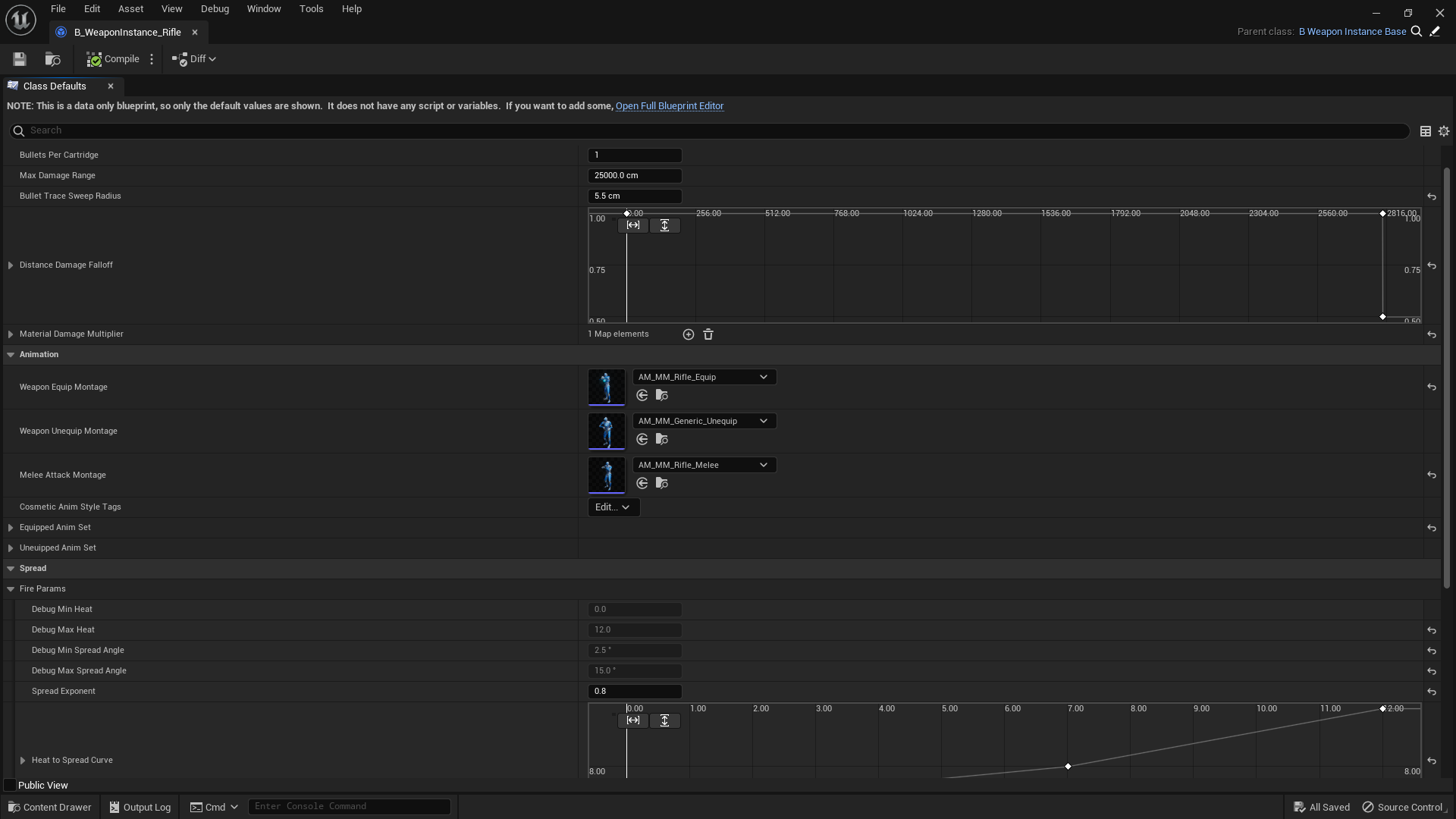Click Open Full Blueprint Editor link
The width and height of the screenshot is (1456, 819).
tap(670, 106)
